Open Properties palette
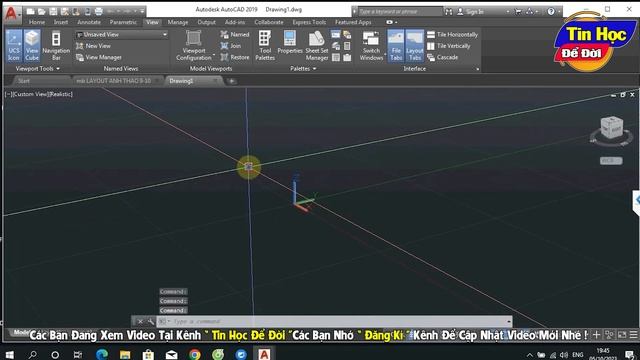 [290, 42]
